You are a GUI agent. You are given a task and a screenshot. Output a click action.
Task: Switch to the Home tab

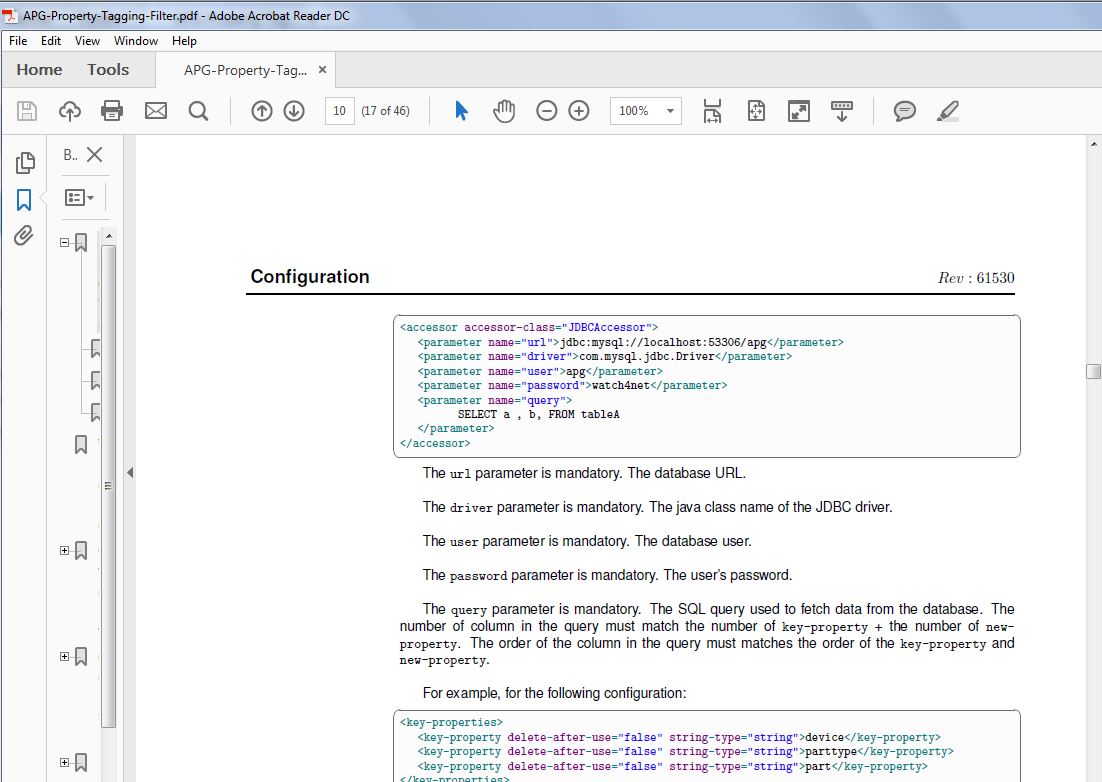(39, 70)
